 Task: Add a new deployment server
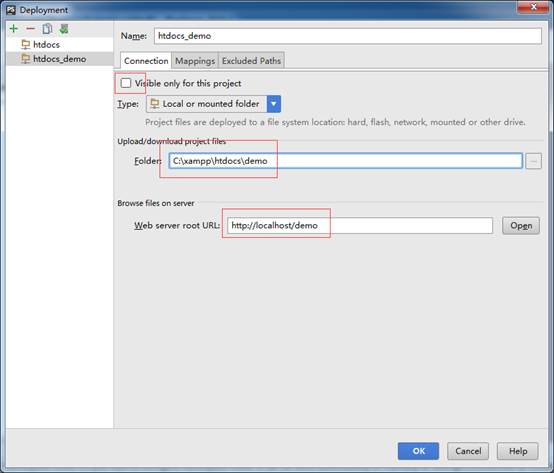pos(14,29)
